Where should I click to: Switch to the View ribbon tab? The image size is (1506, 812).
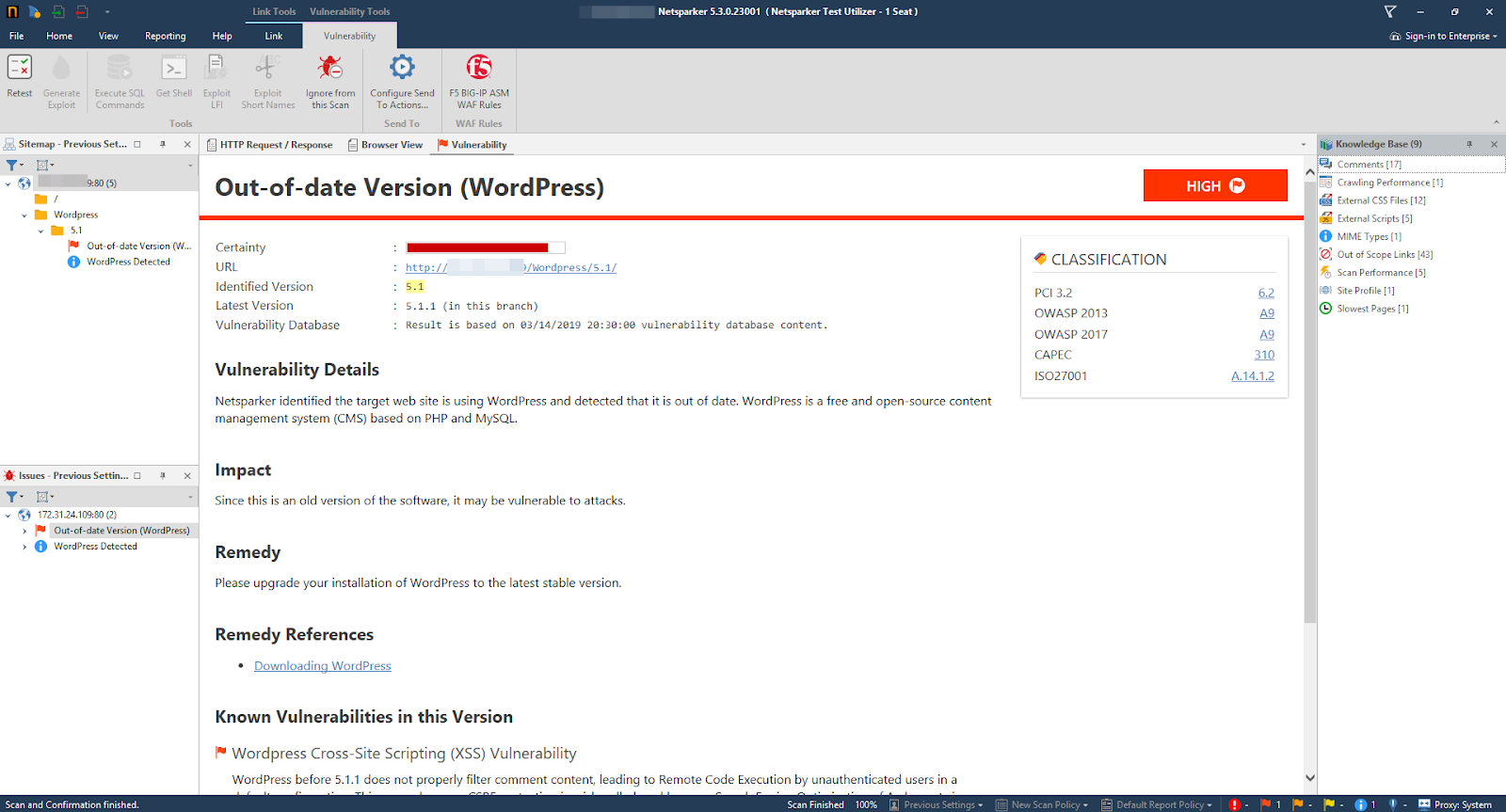(108, 36)
